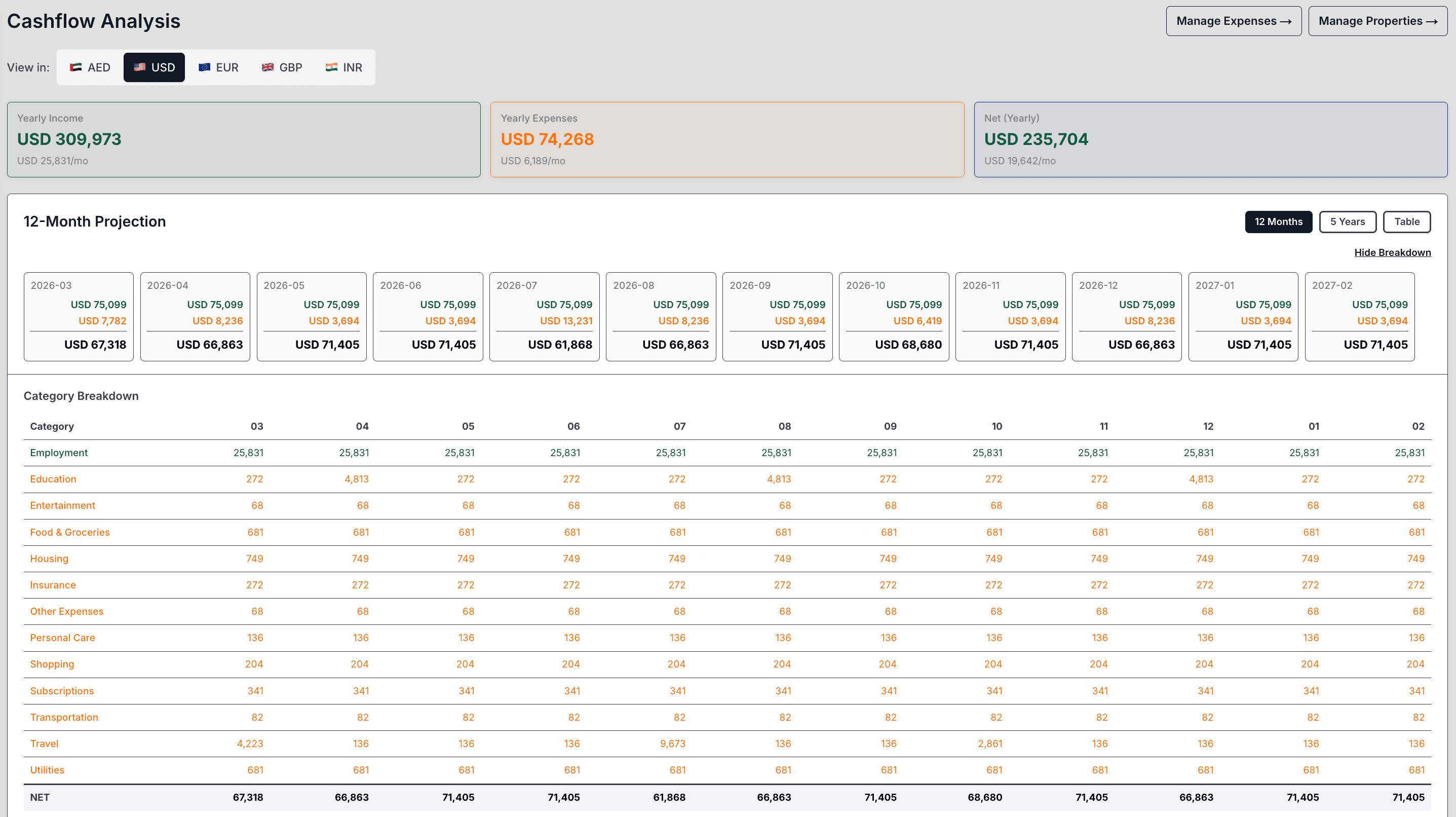Click the Travel category row label

[44, 744]
